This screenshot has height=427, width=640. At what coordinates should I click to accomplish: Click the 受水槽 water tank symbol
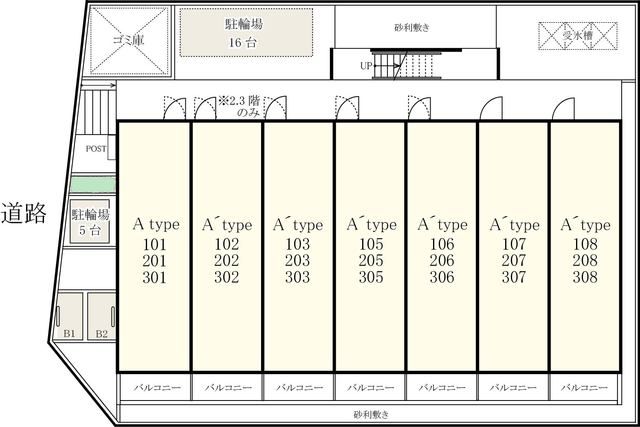coord(578,36)
